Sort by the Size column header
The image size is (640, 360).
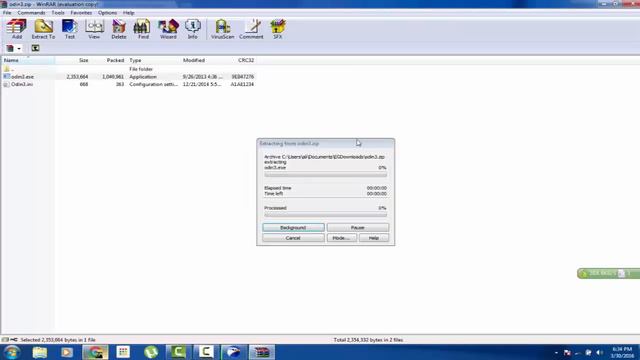(72, 60)
